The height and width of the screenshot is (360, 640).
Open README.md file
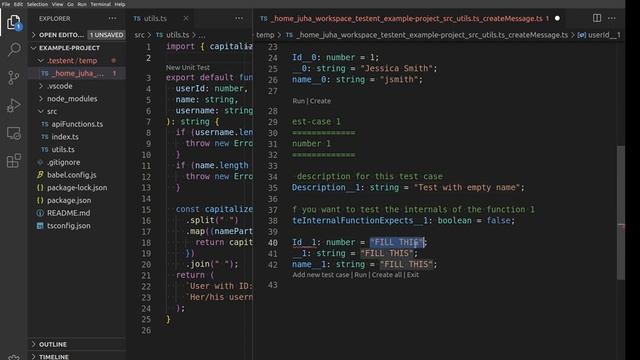coord(68,213)
